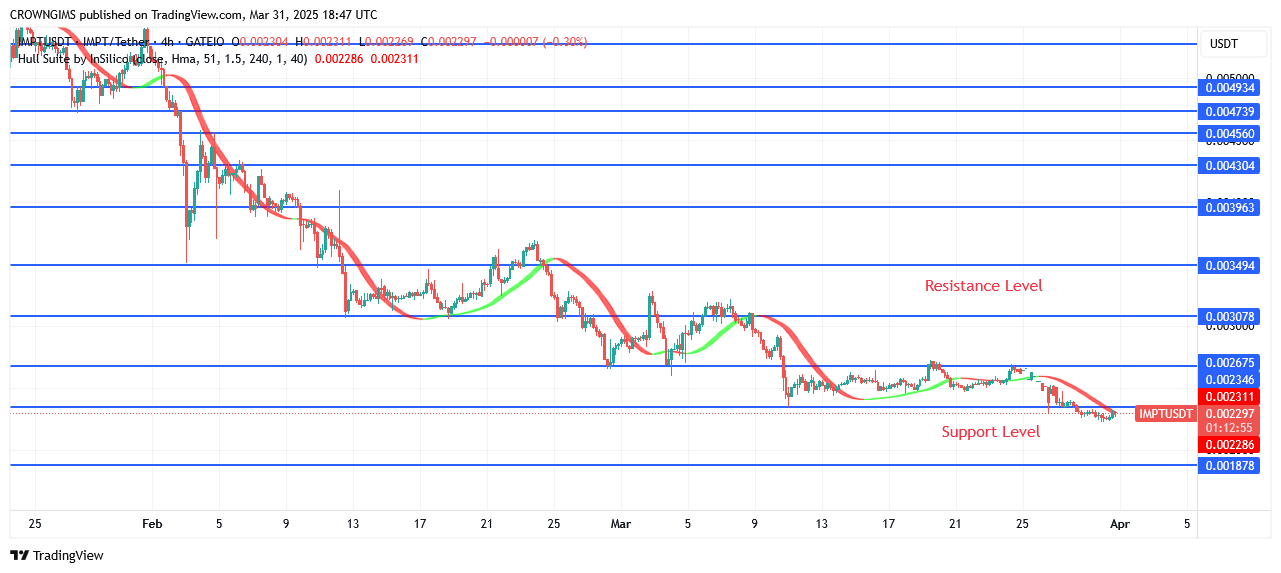Click the 0.003078 price level label
The width and height of the screenshot is (1281, 573).
(1230, 317)
